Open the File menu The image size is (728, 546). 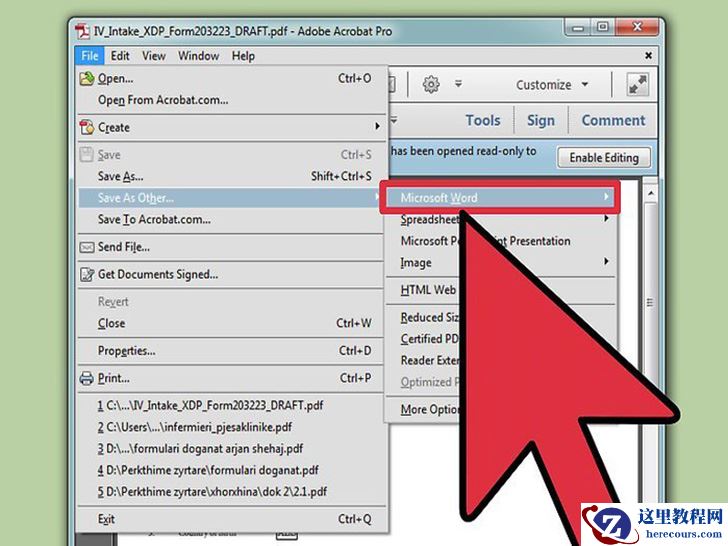click(90, 56)
